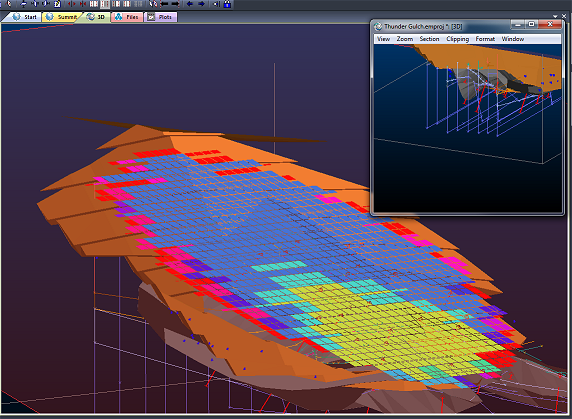Toggle the highlighted clipping mode toolbar button
This screenshot has width=572, height=419.
[x=105, y=4]
